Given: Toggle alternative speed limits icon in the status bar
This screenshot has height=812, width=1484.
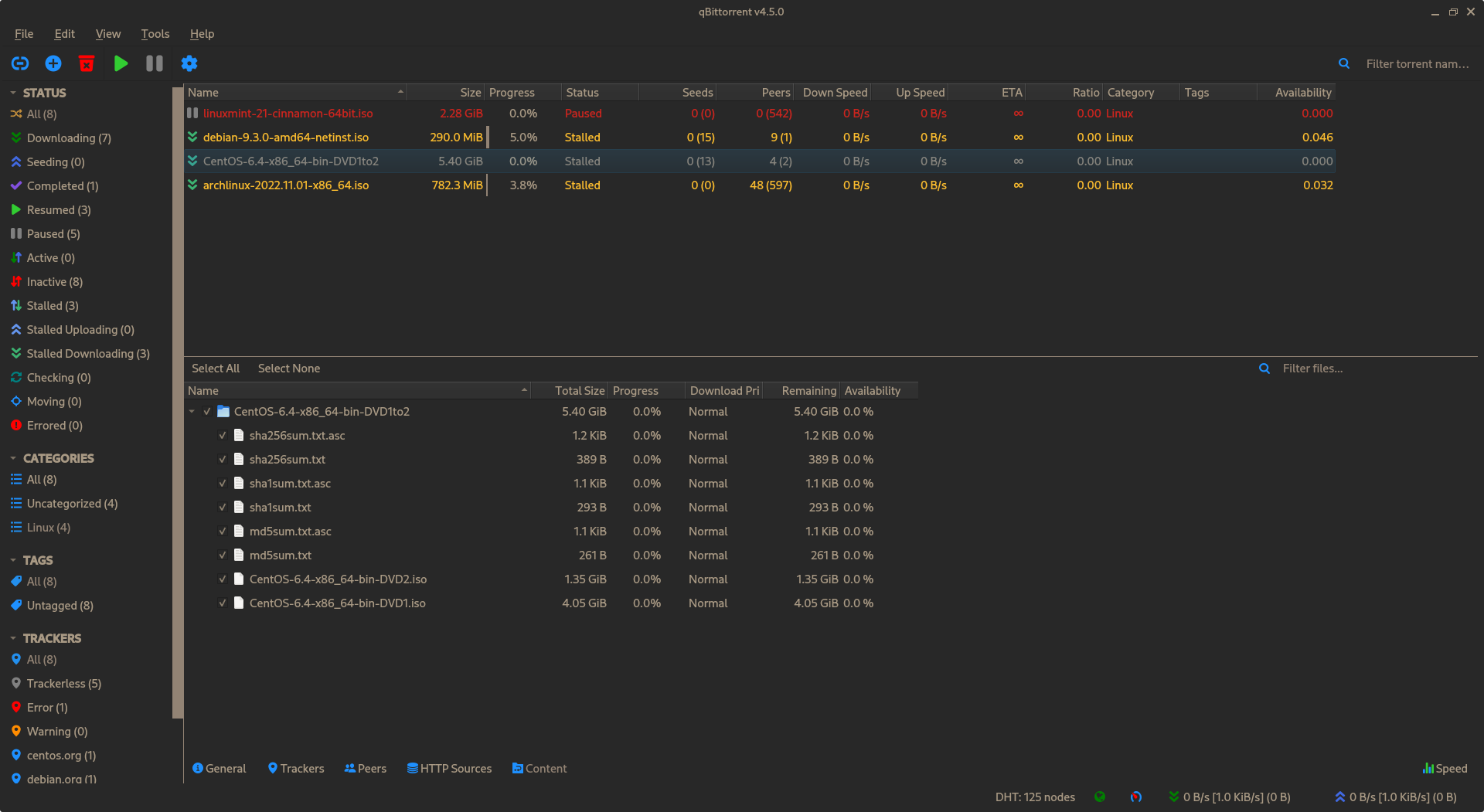Looking at the screenshot, I should click(1136, 797).
